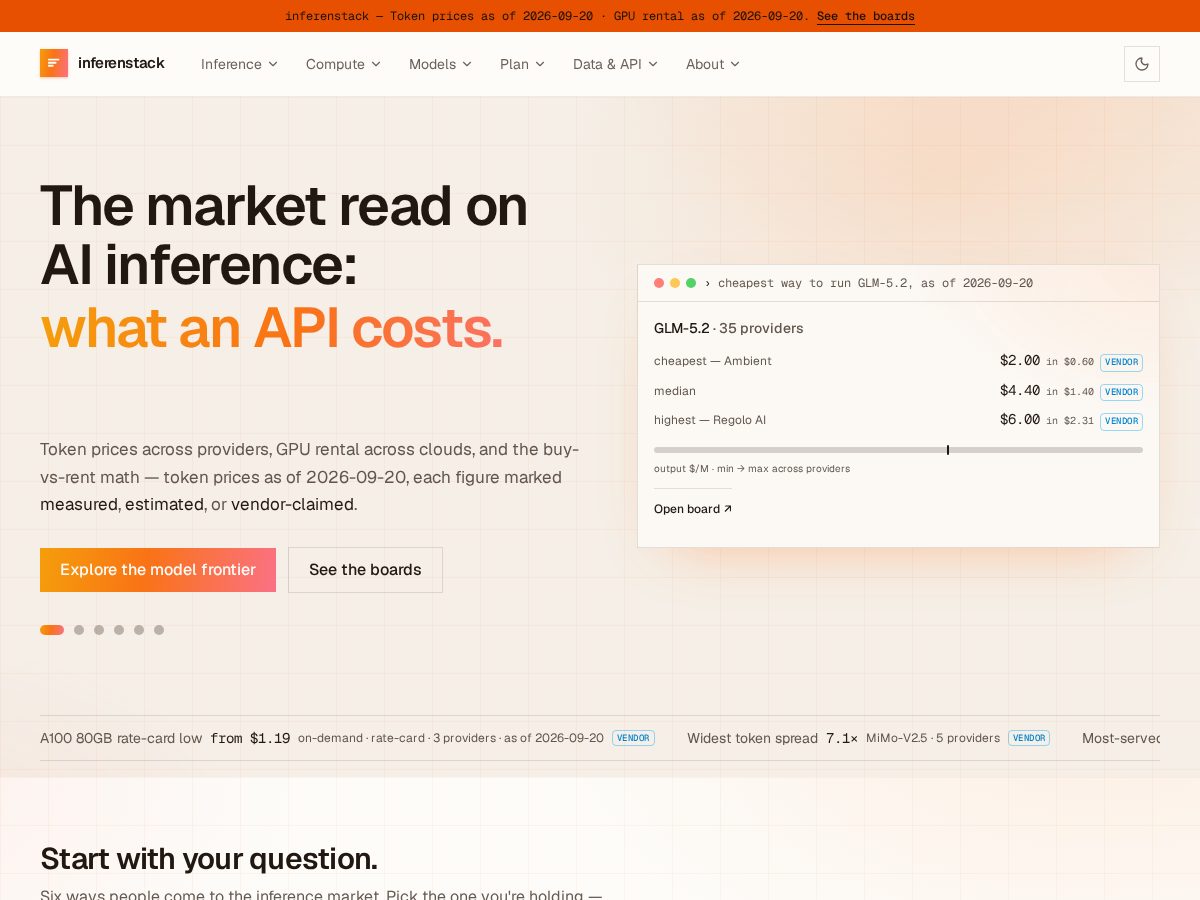Click the Most-served ticker item at right edge
The width and height of the screenshot is (1200, 900).
point(1121,738)
